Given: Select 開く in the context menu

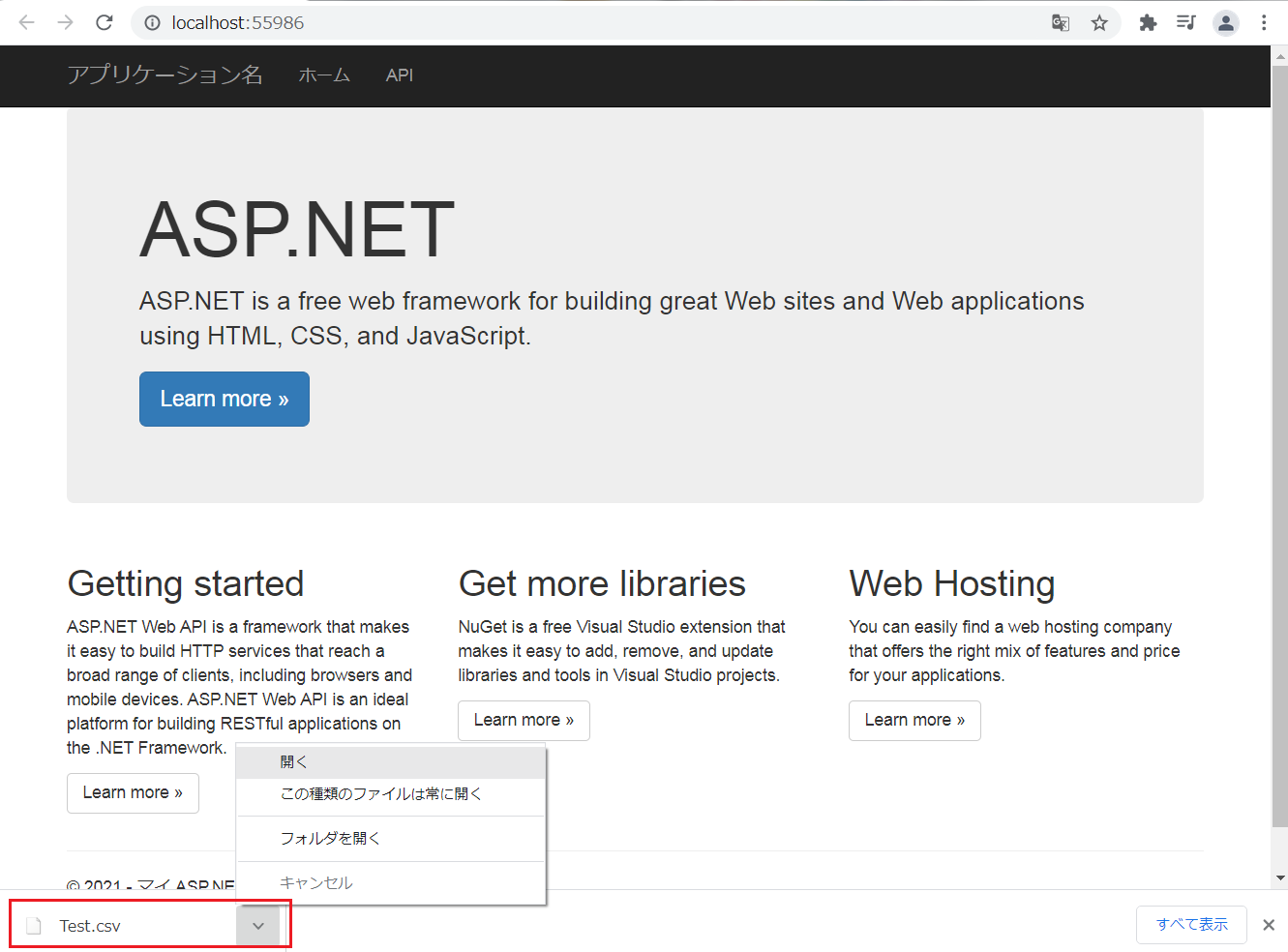Looking at the screenshot, I should [391, 762].
